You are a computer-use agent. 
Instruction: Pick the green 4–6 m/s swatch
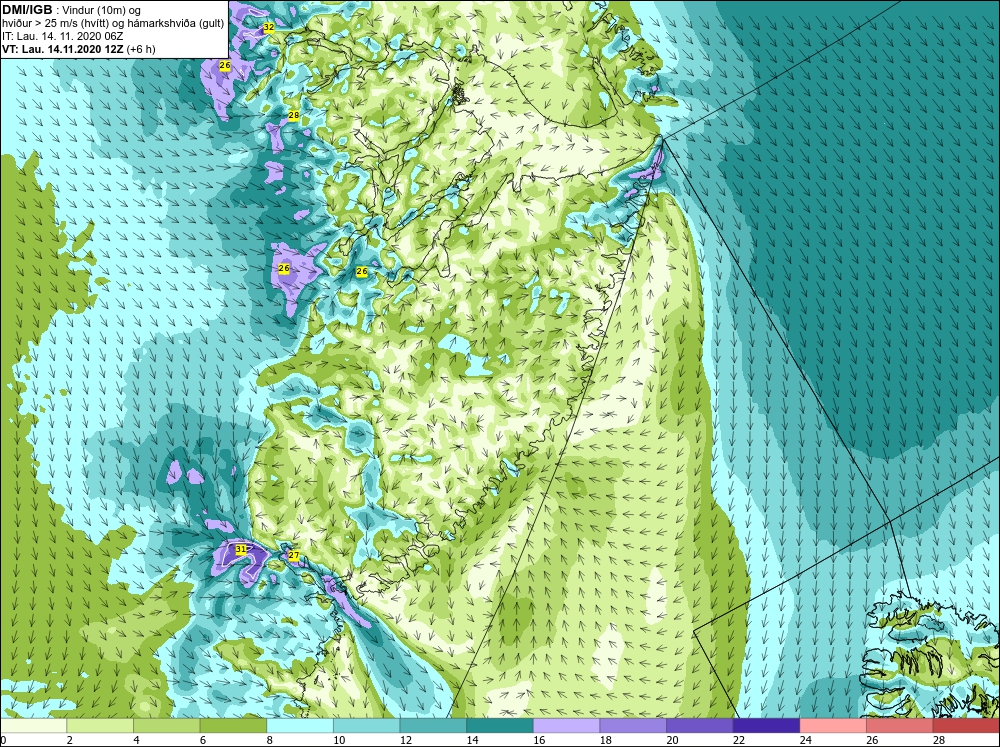[166, 726]
